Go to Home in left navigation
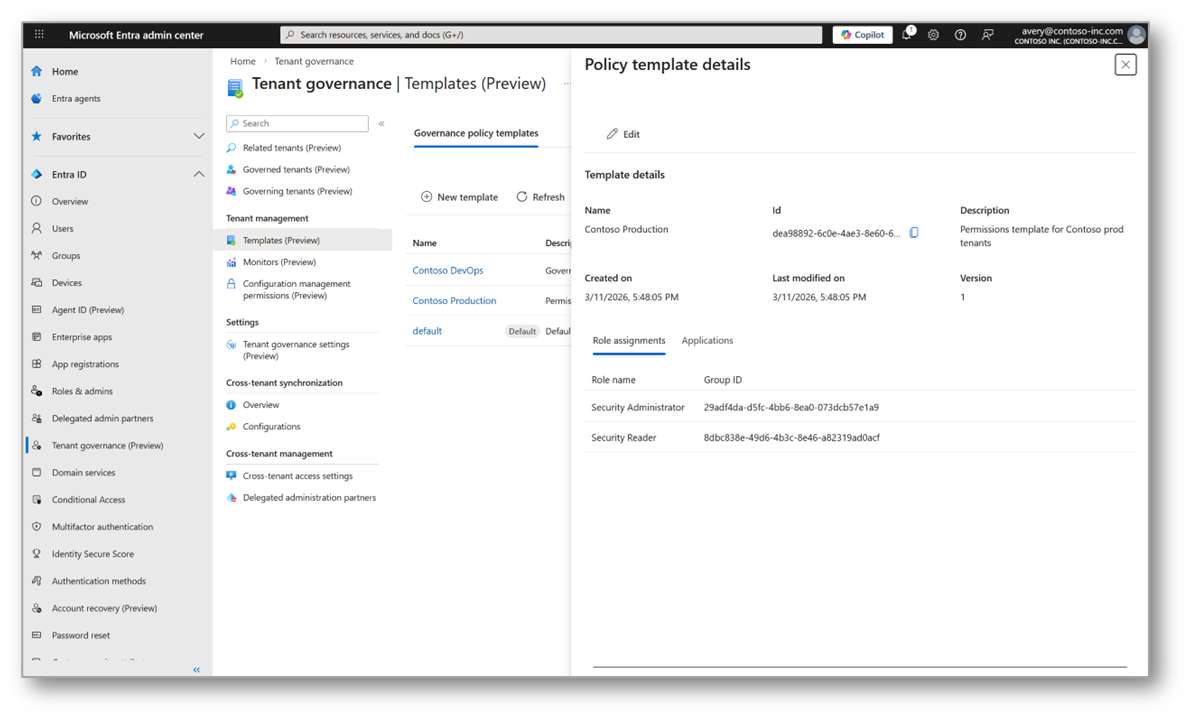Screen dimensions: 1192x720 click(65, 71)
